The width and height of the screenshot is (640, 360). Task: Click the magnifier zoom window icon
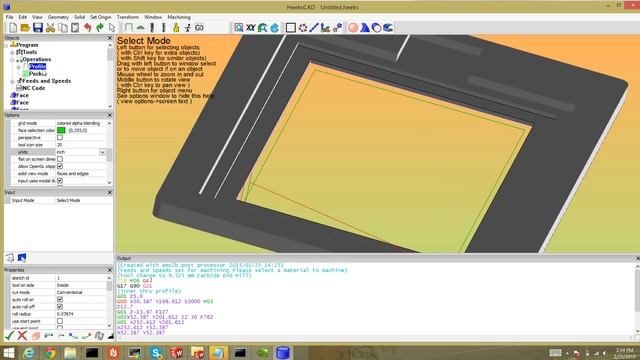click(238, 27)
